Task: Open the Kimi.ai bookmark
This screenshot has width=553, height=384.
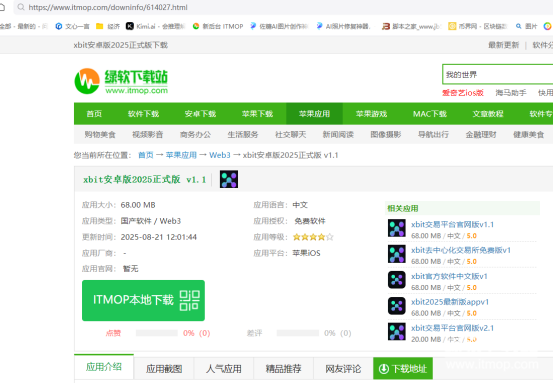Action: pyautogui.click(x=156, y=26)
